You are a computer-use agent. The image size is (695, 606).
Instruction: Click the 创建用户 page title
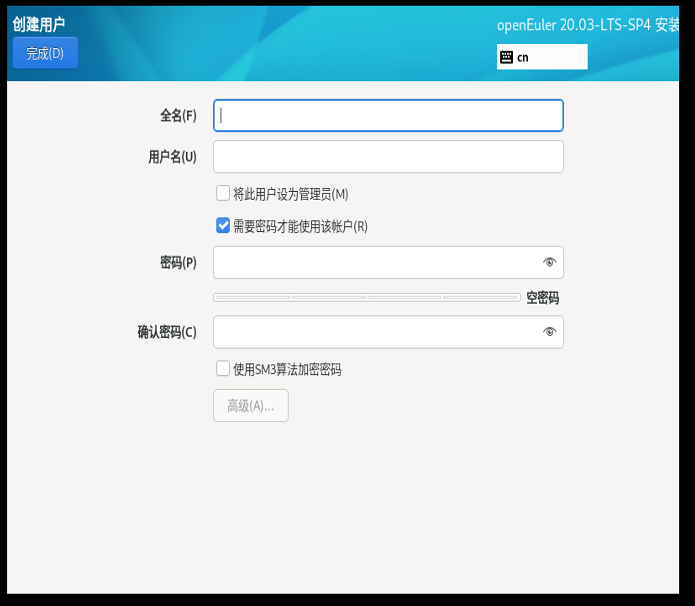click(x=39, y=24)
